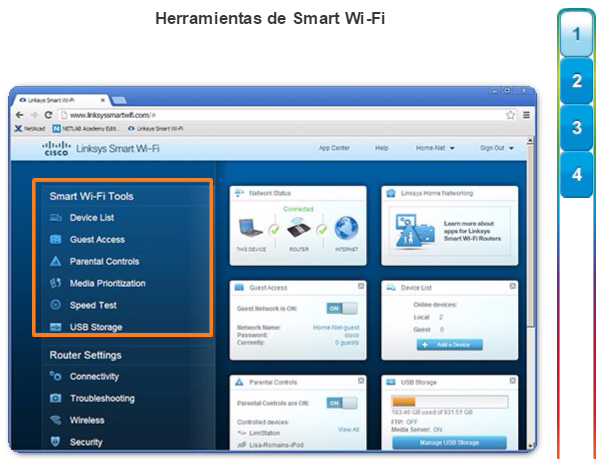Image resolution: width=601 pixels, height=459 pixels.
Task: Open the browser hamburger menu
Action: 526,115
